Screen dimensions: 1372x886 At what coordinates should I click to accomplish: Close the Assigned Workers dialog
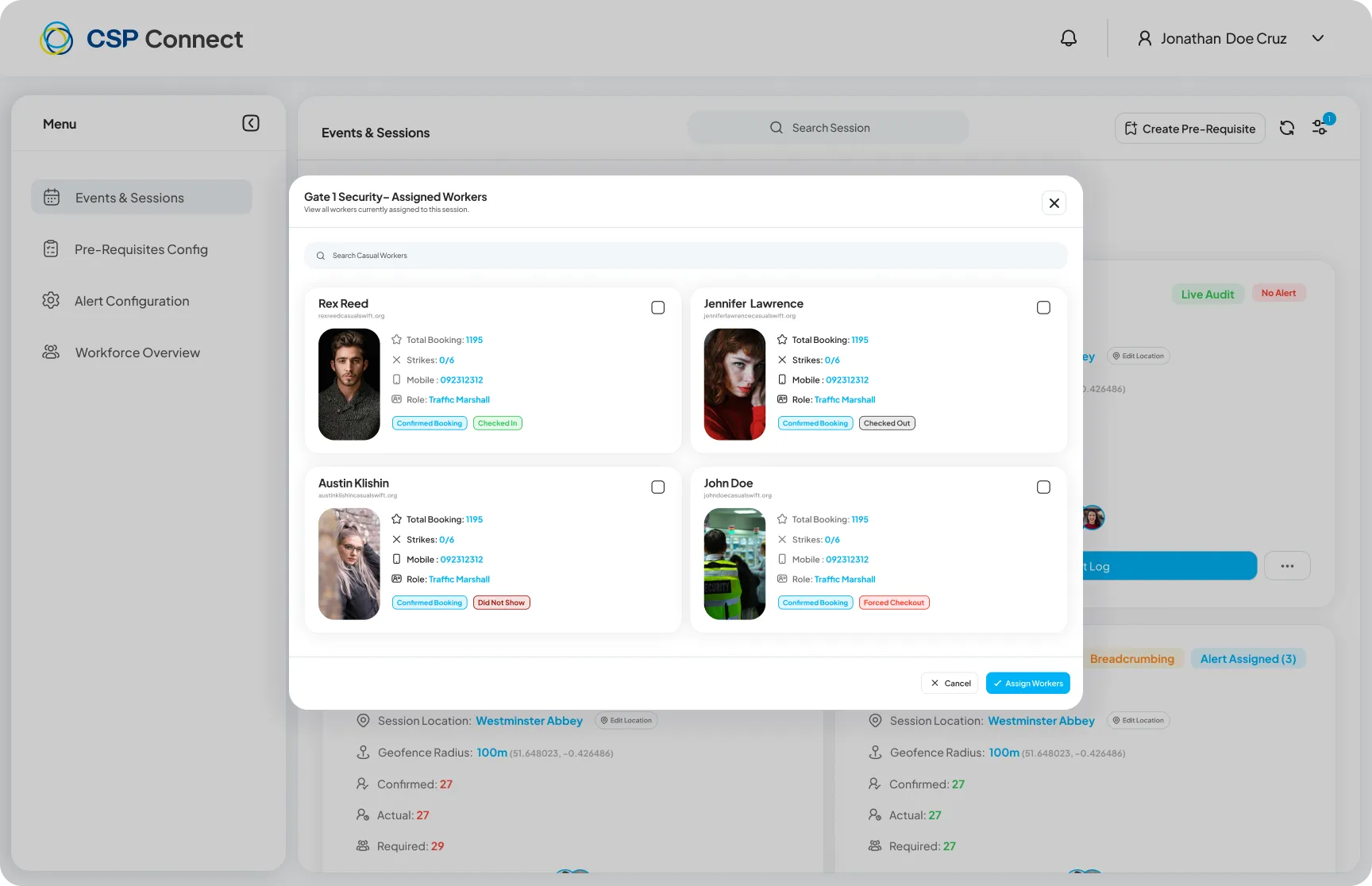coord(1054,203)
